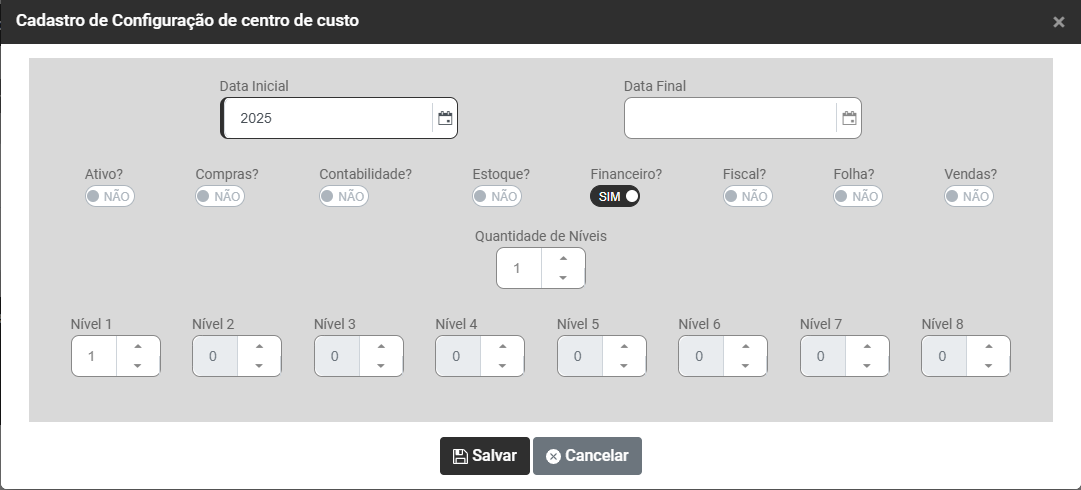Decrease the Quantidade de Níveis value
The image size is (1081, 490).
[x=563, y=278]
